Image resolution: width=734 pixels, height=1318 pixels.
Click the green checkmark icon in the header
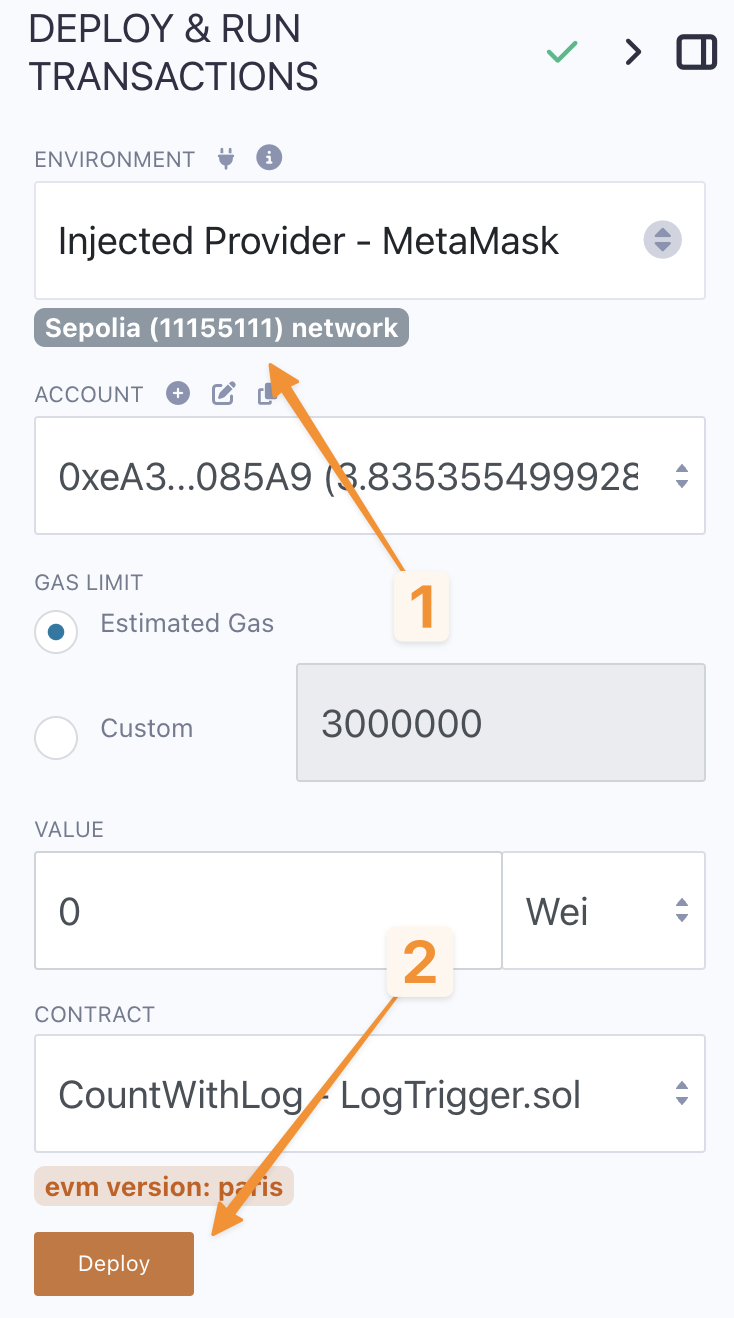562,53
